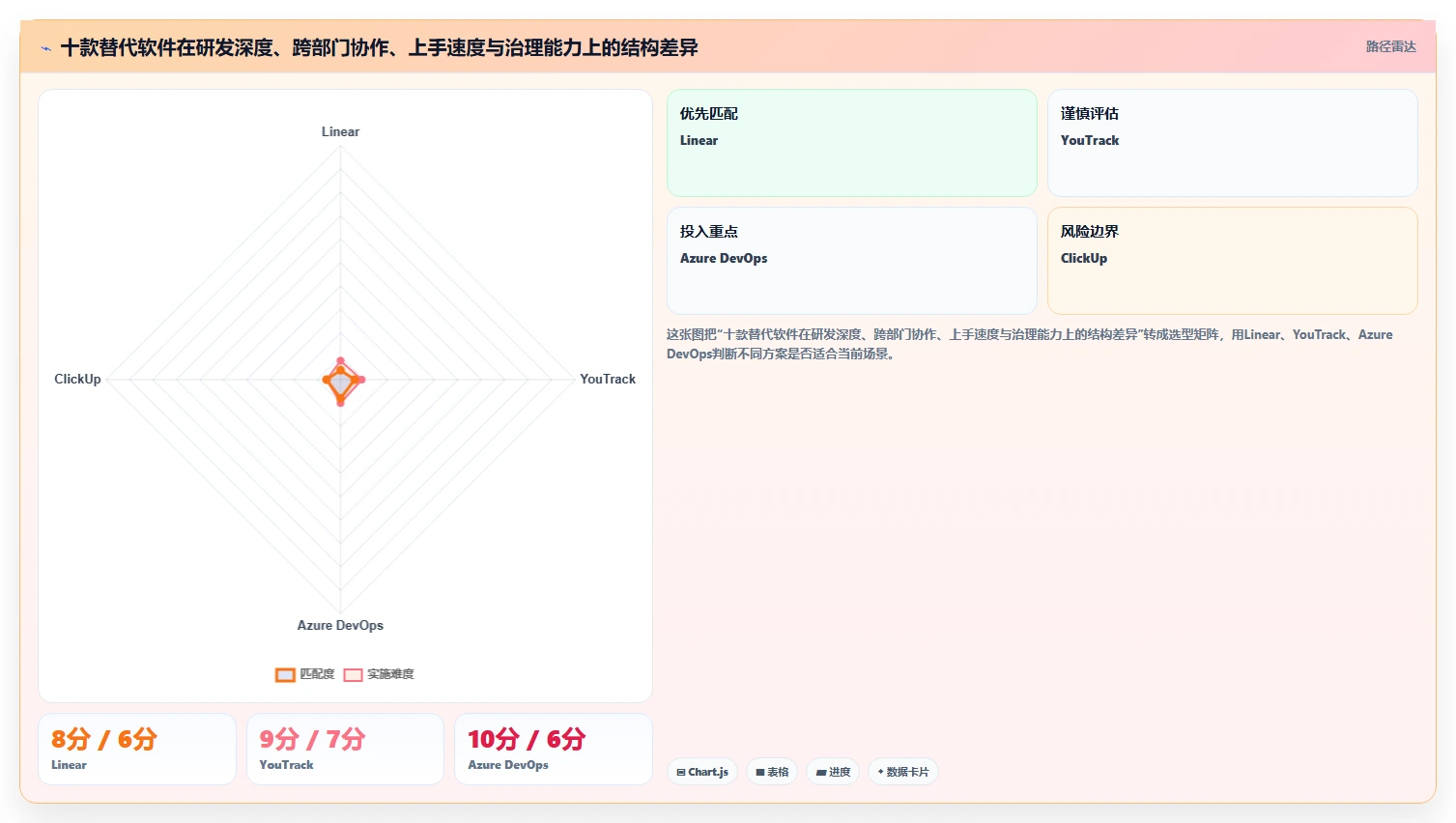
Task: Click the 表格 tag chip
Action: coord(772,772)
